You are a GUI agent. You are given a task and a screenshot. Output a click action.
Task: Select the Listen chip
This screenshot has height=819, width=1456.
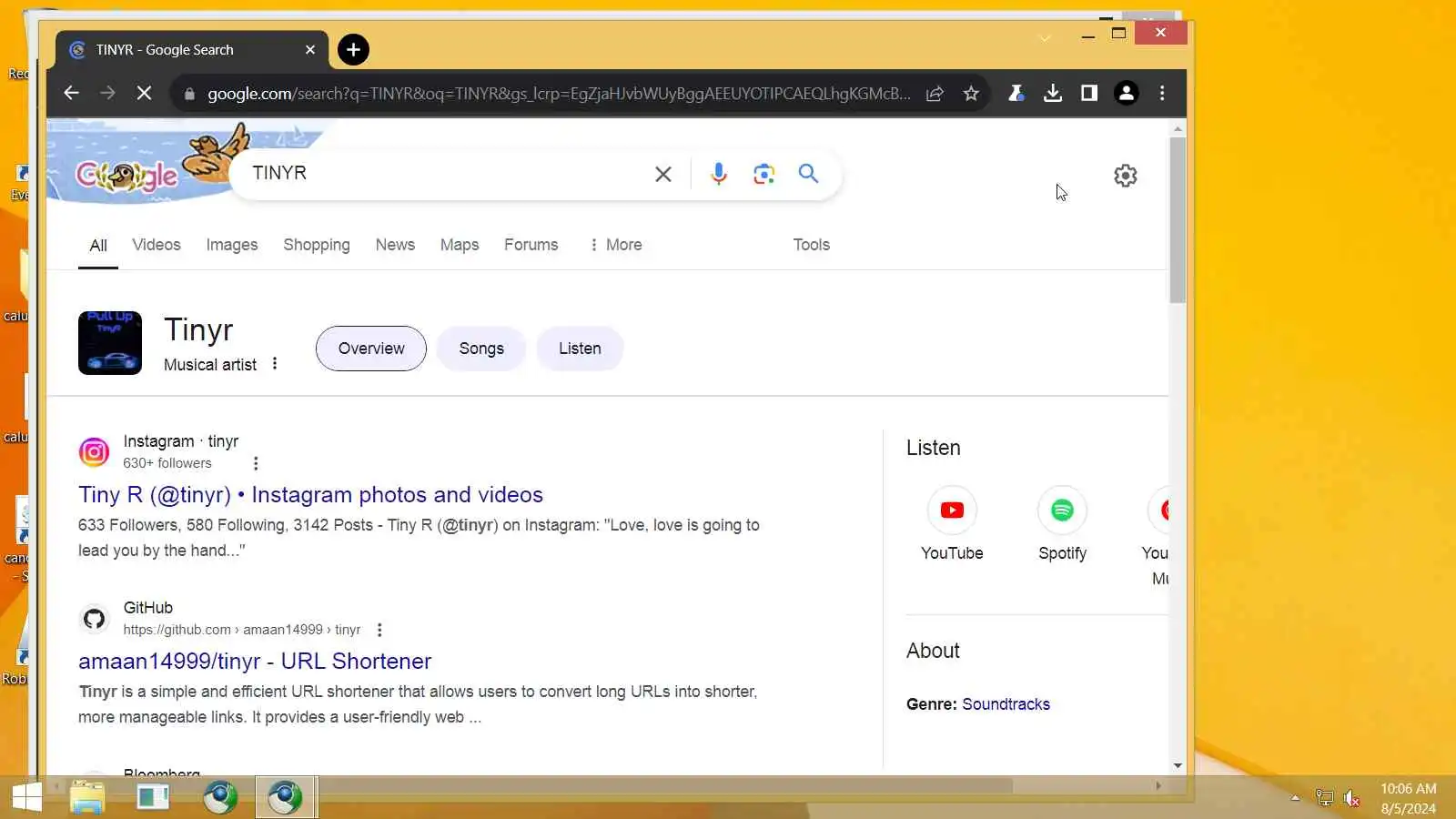coord(580,349)
